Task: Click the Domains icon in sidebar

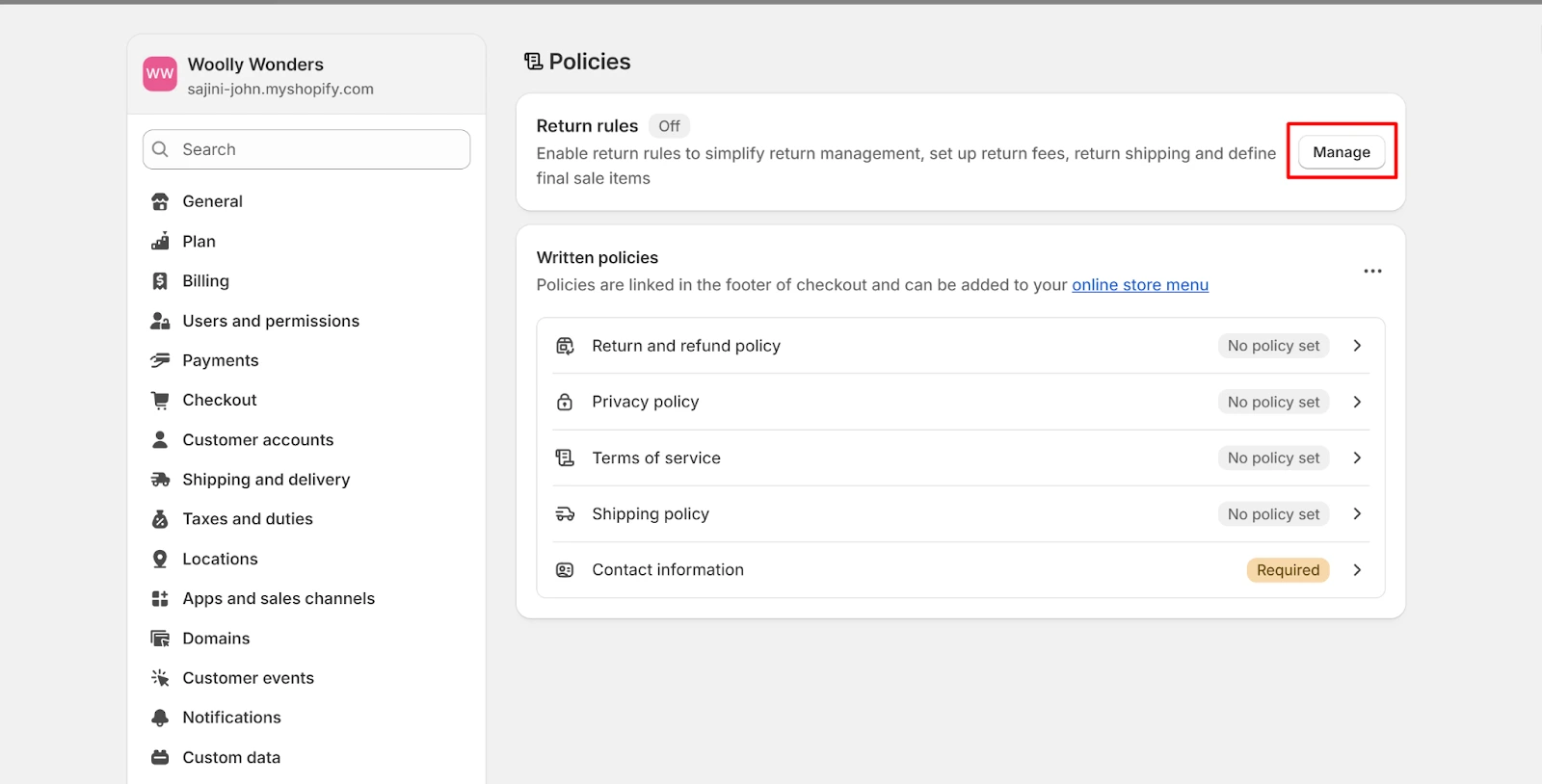Action: (160, 639)
